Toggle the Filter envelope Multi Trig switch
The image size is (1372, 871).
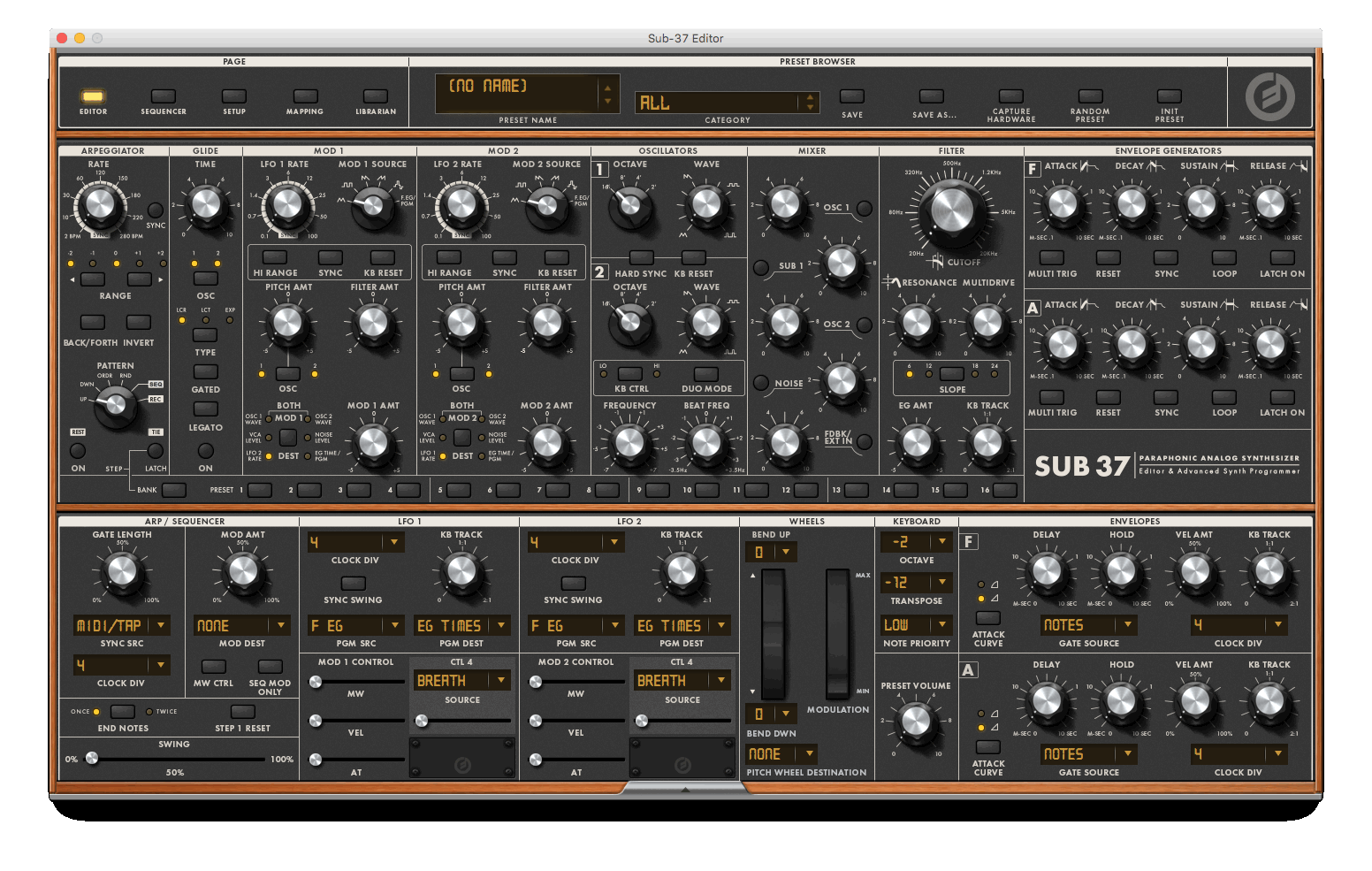[x=1052, y=258]
